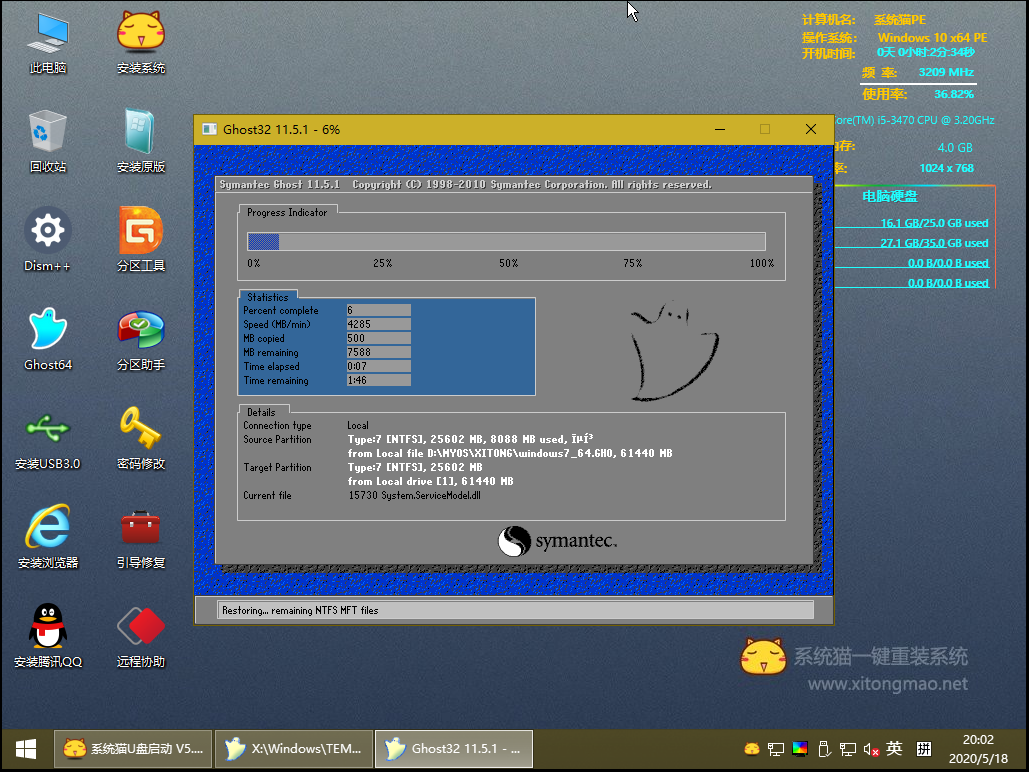1029x772 pixels.
Task: Click the muted volume tray icon
Action: tap(872, 749)
